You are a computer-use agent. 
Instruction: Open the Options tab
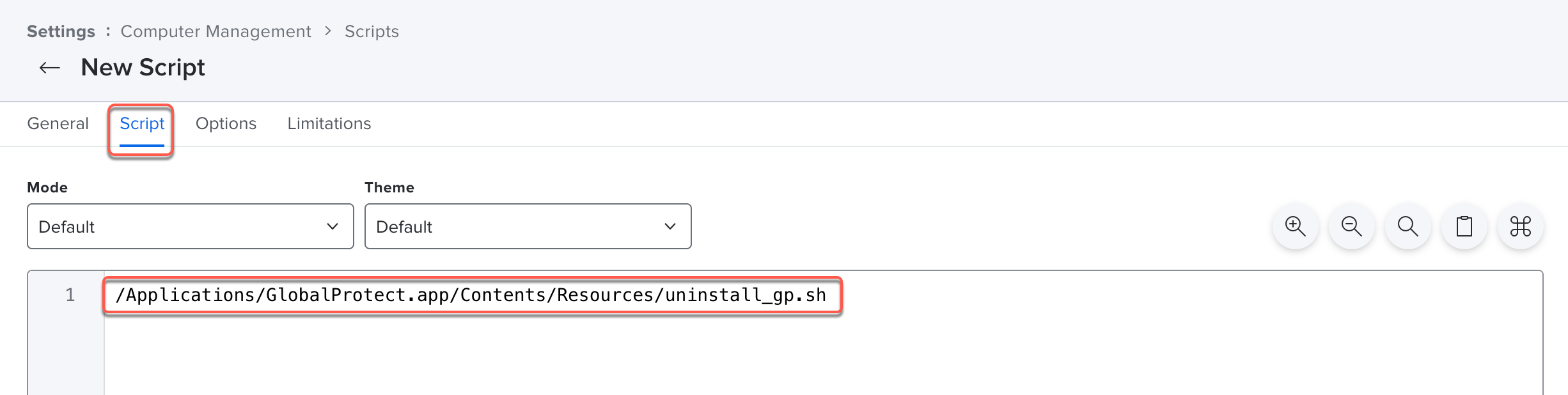coord(226,123)
